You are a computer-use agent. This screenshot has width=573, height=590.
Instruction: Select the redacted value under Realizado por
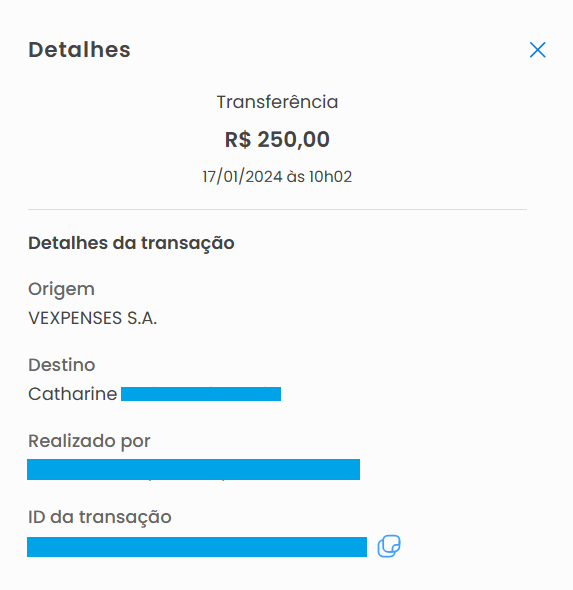193,470
